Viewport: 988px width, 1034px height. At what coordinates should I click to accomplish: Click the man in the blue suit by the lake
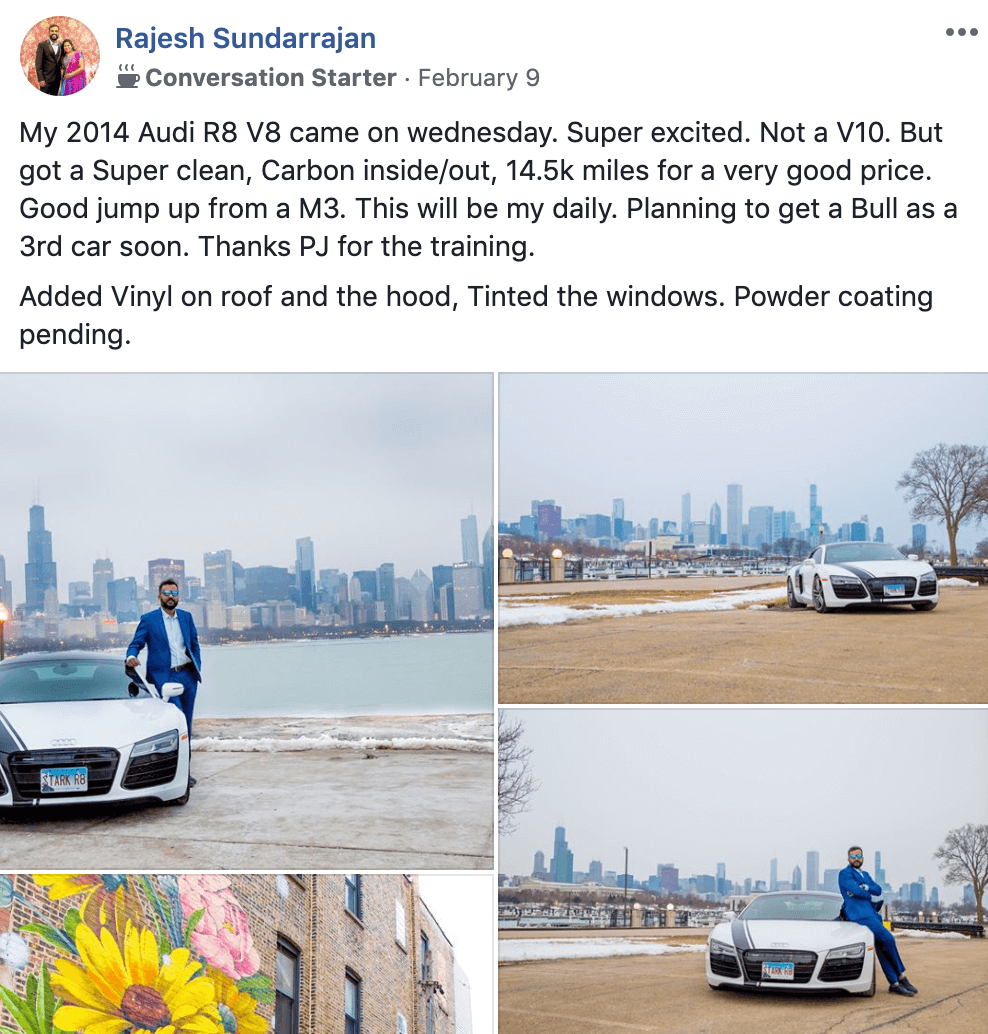[x=166, y=666]
